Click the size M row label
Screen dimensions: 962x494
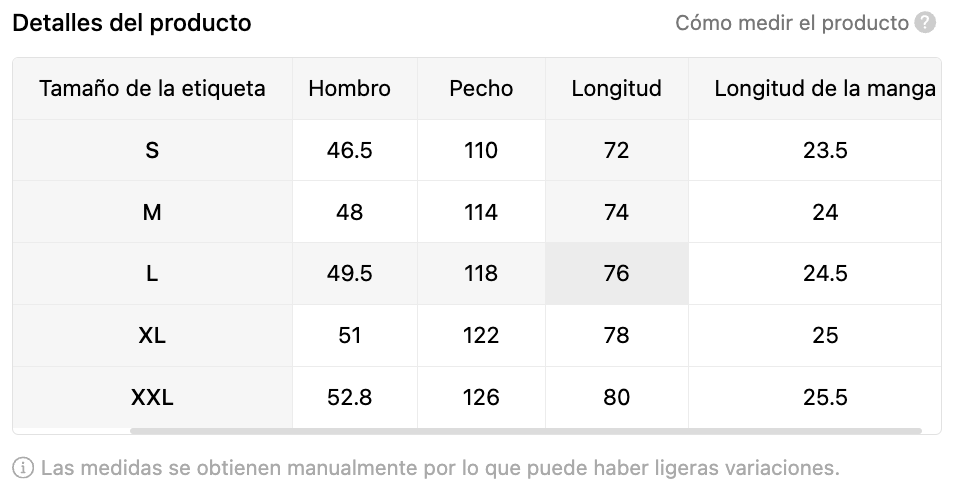tap(152, 213)
